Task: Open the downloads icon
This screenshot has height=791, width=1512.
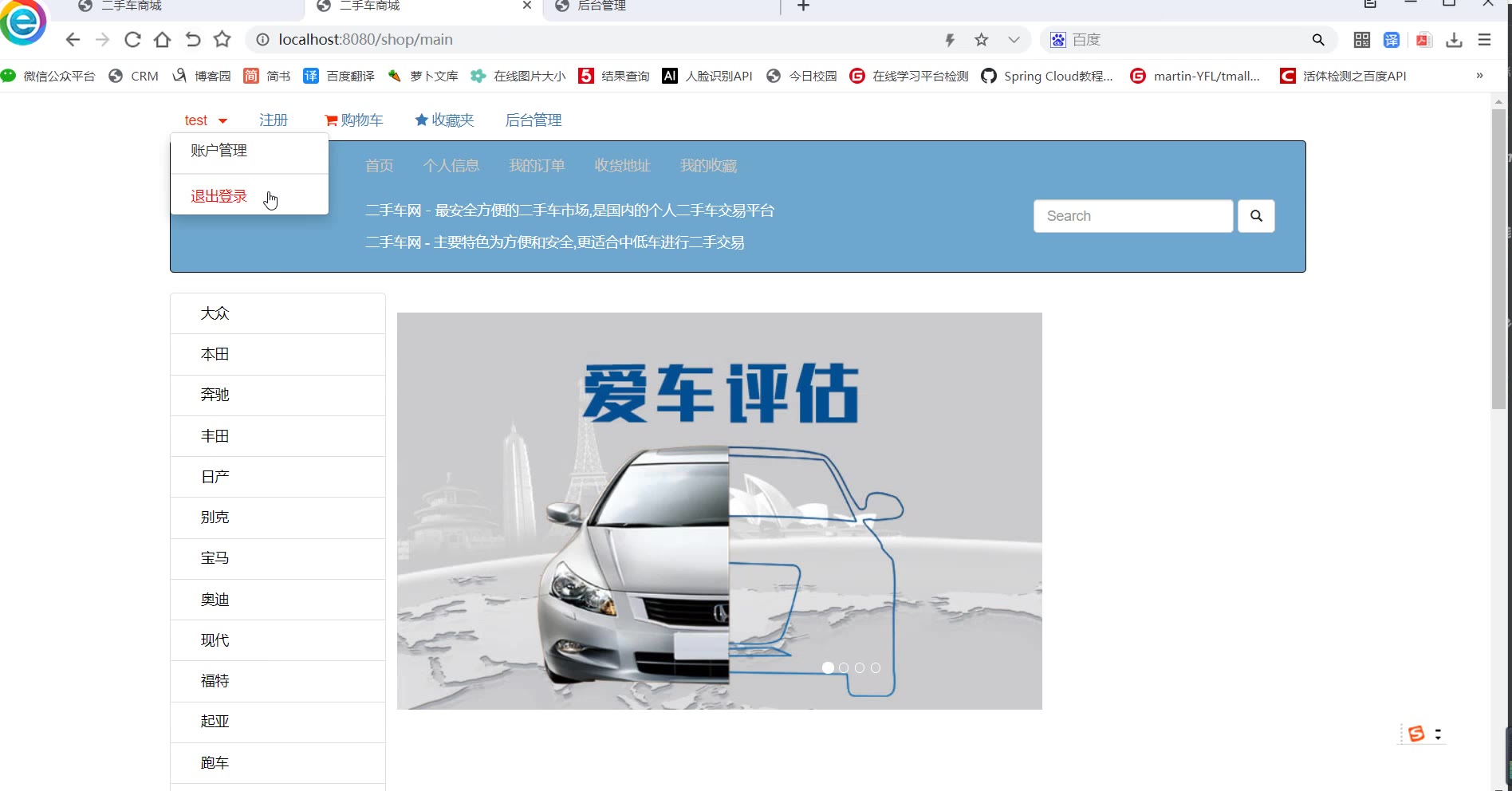Action: (x=1455, y=40)
